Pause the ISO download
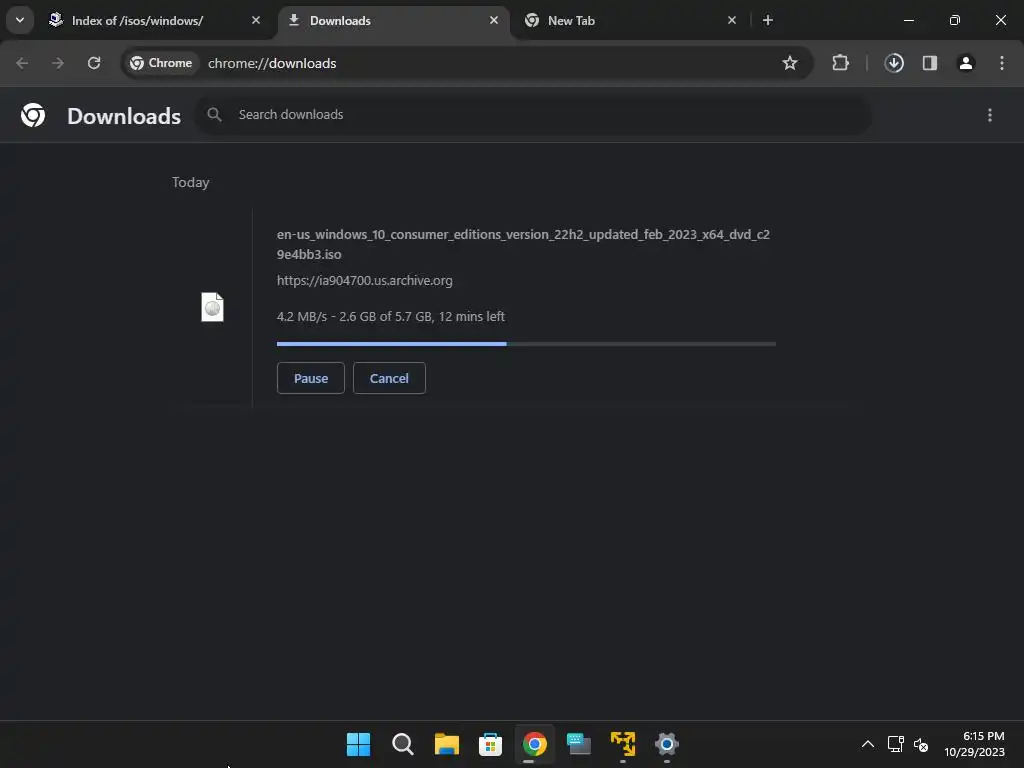 [x=311, y=378]
